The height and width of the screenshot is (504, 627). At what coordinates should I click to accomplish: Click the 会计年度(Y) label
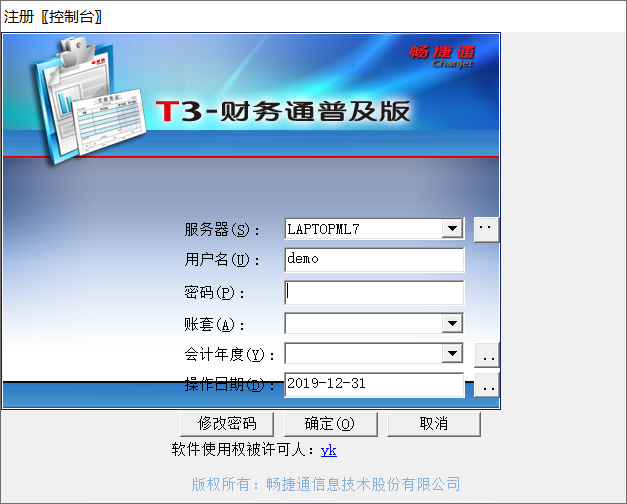pos(230,354)
